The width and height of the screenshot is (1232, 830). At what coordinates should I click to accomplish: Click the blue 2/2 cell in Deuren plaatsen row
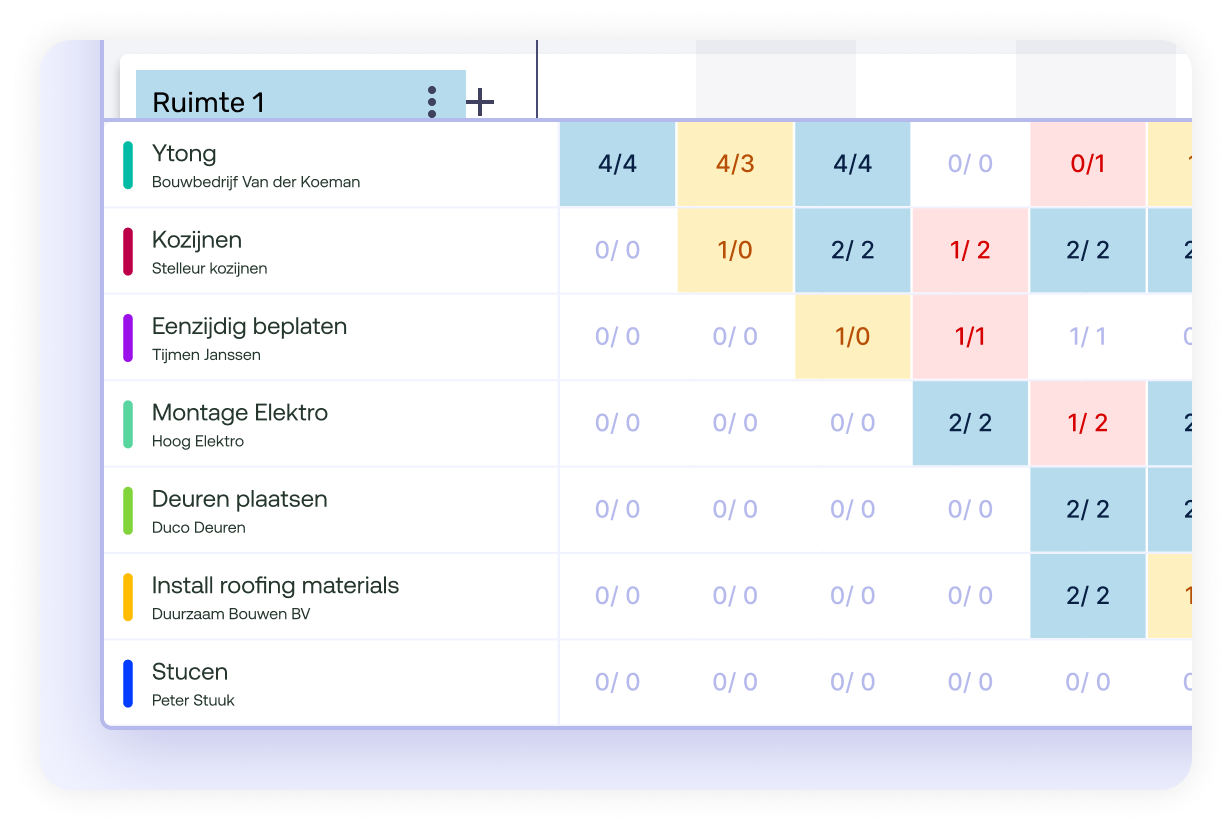1088,509
